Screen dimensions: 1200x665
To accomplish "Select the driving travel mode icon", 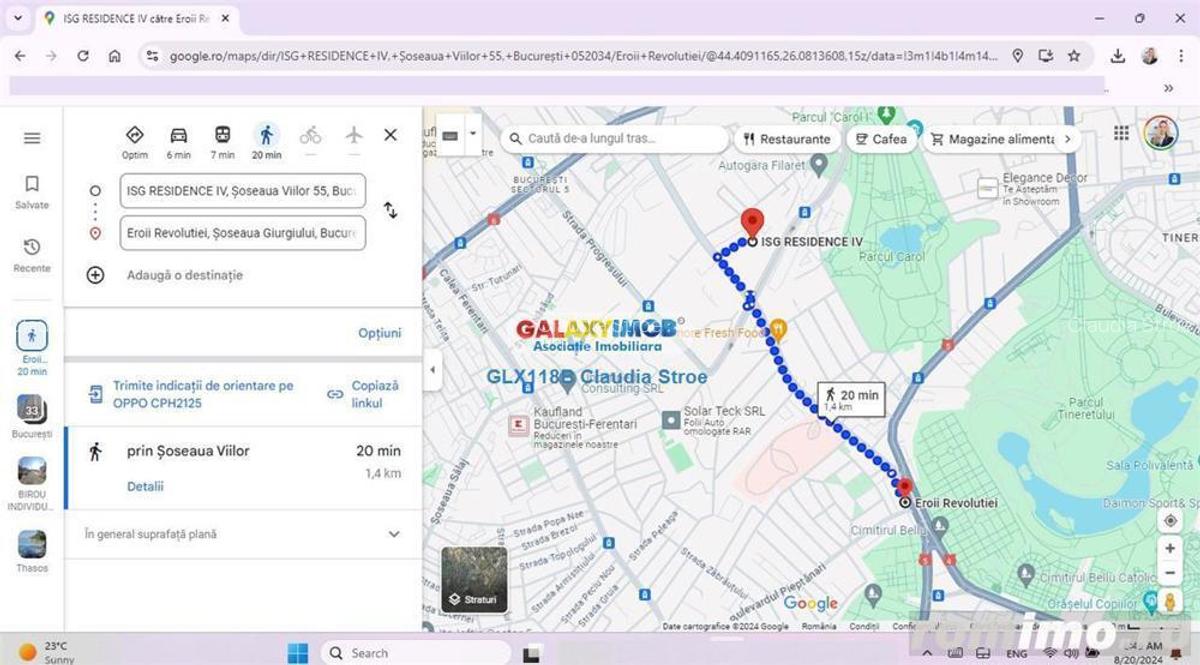I will point(178,136).
